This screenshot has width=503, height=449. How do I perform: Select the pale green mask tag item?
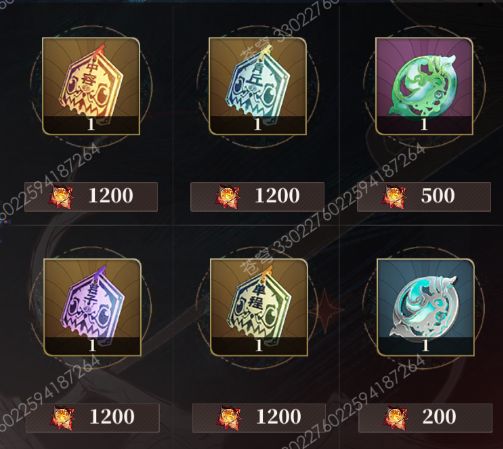coord(259,307)
